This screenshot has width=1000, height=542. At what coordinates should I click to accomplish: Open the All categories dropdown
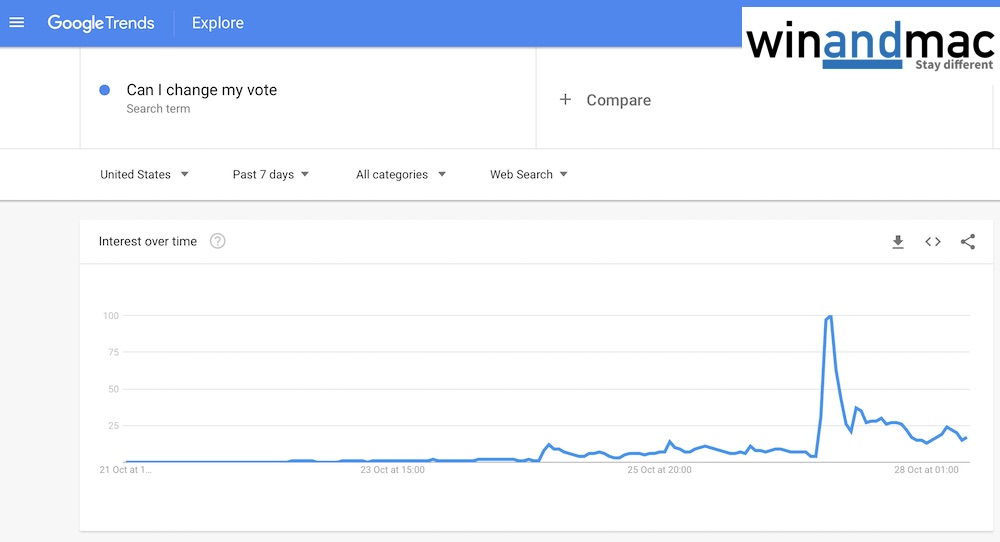[400, 174]
